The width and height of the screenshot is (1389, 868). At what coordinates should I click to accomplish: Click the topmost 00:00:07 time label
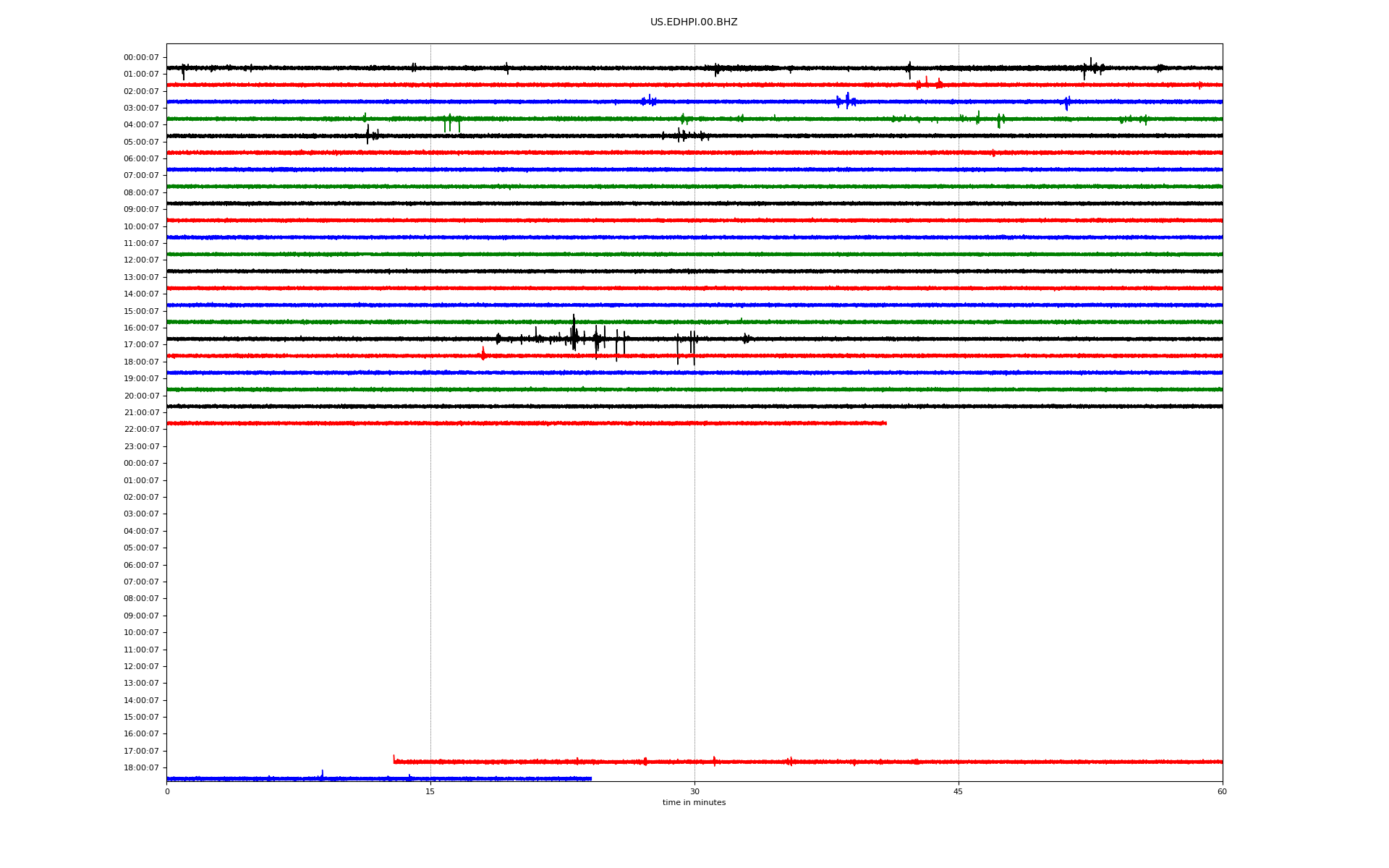[141, 57]
